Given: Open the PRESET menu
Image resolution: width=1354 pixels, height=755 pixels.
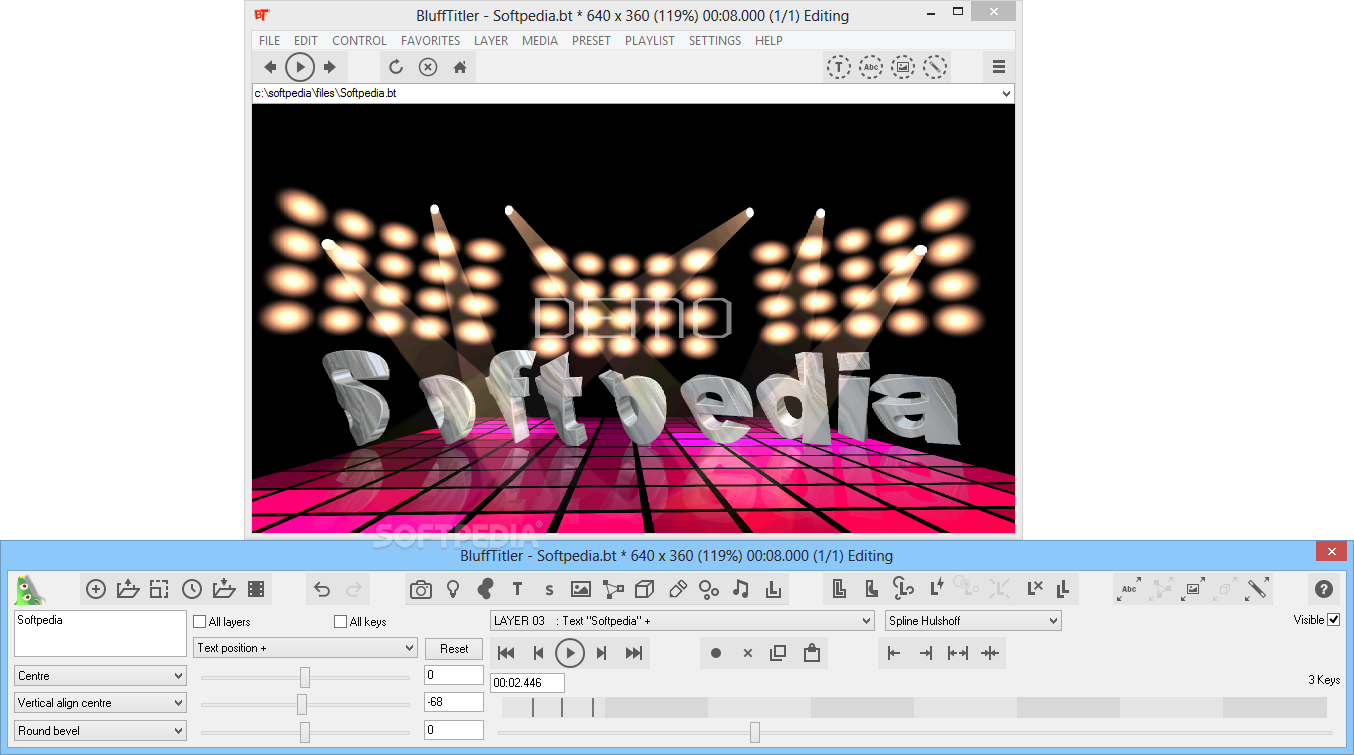Looking at the screenshot, I should click(591, 41).
